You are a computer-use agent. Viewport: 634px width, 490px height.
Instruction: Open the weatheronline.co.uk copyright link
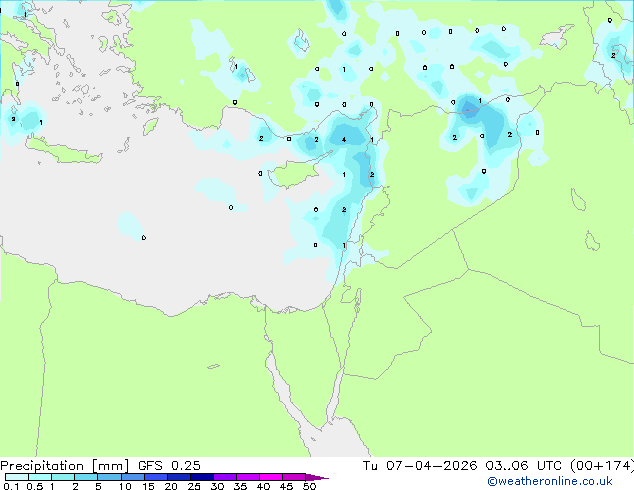(550, 481)
